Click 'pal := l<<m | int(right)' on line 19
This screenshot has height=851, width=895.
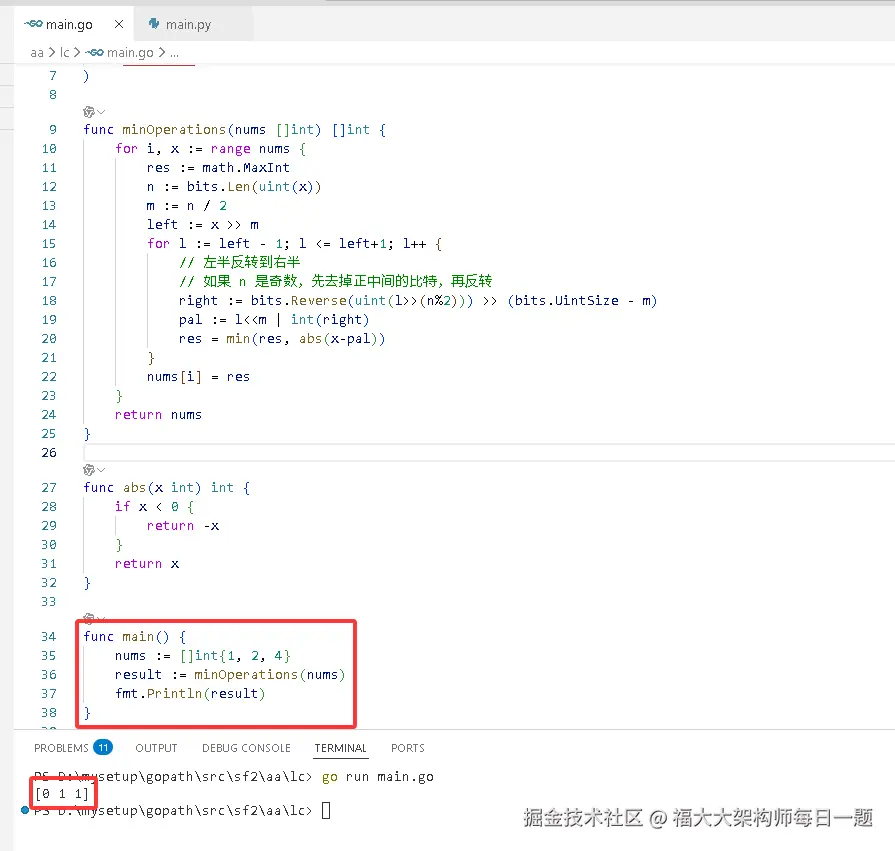pos(274,320)
